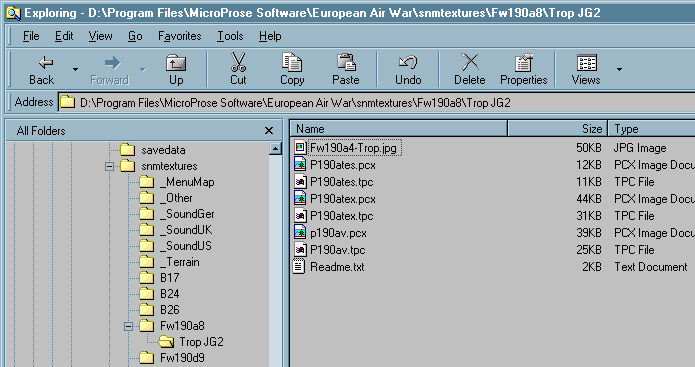
Task: Open the View menu
Action: [100, 36]
